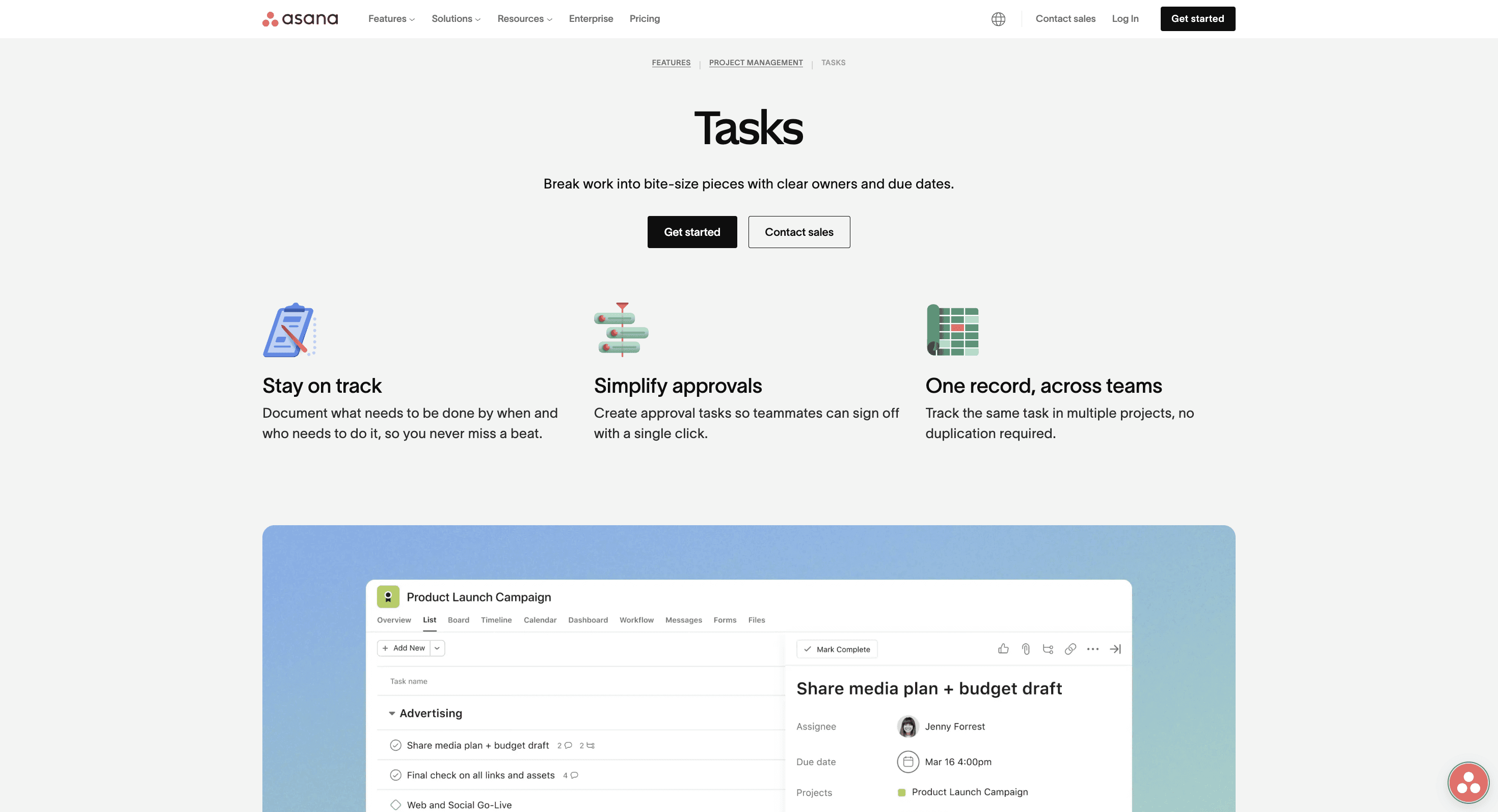Screen dimensions: 1498x812
Task: Click Get started in the header
Action: tap(1197, 19)
